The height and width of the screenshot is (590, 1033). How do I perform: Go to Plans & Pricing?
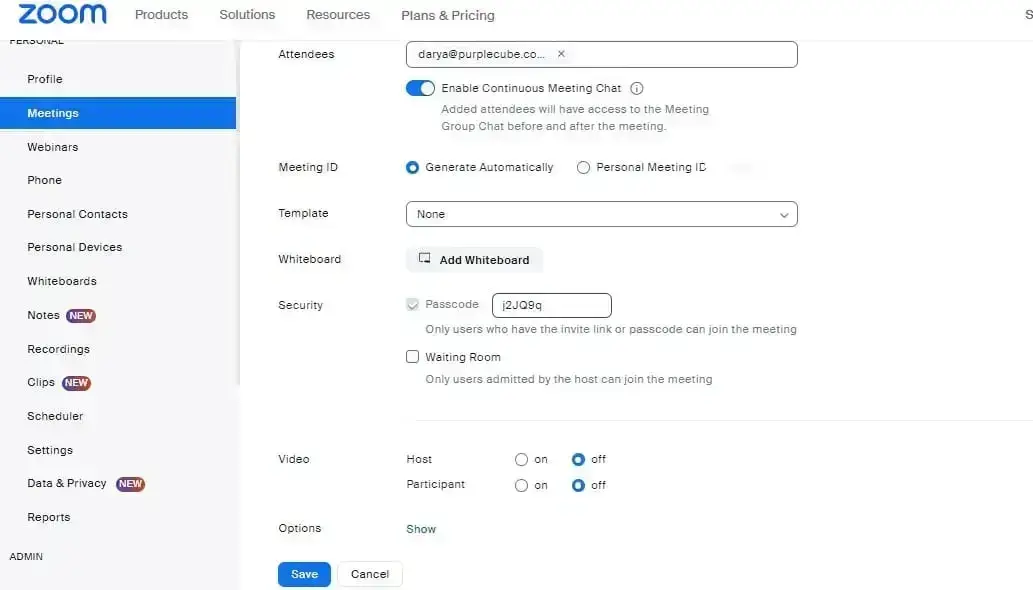point(448,15)
